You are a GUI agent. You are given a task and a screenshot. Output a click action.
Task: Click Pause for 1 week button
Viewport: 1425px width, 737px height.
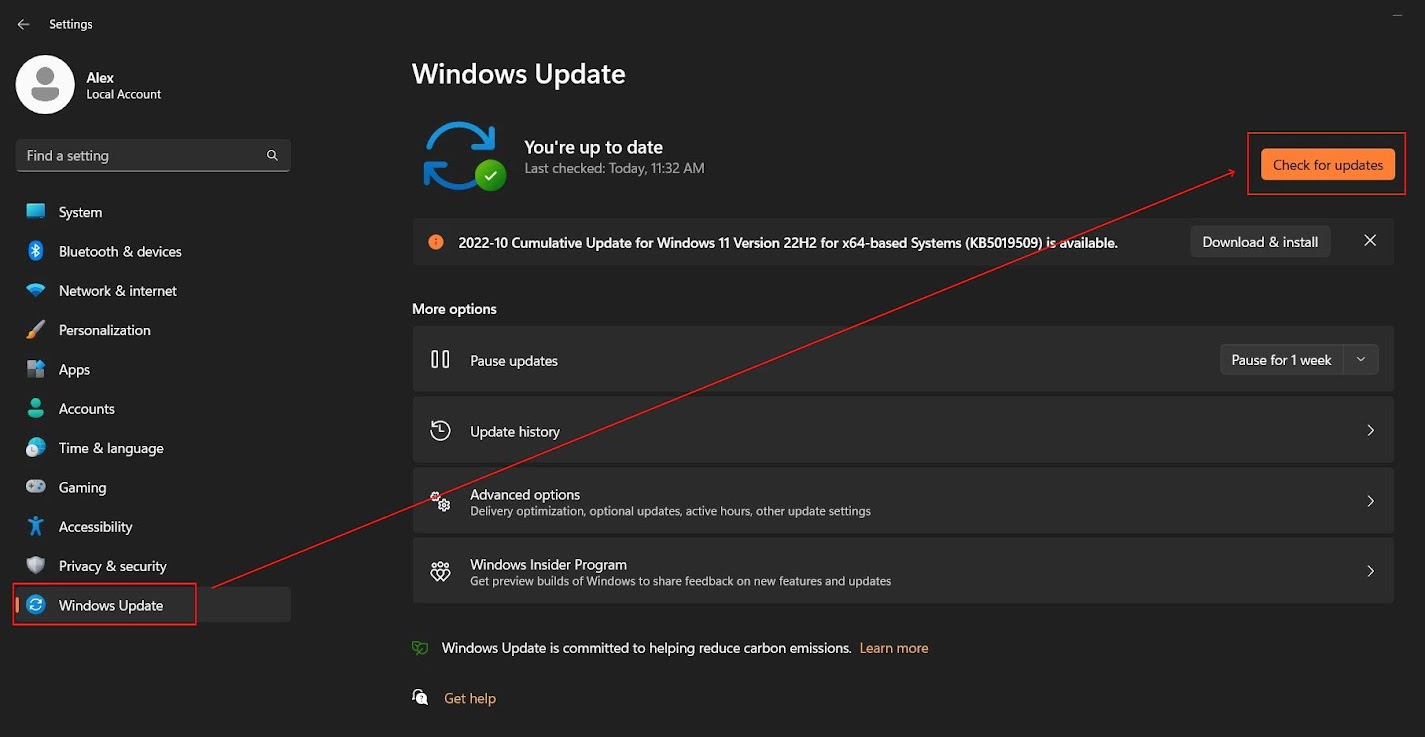pos(1281,360)
